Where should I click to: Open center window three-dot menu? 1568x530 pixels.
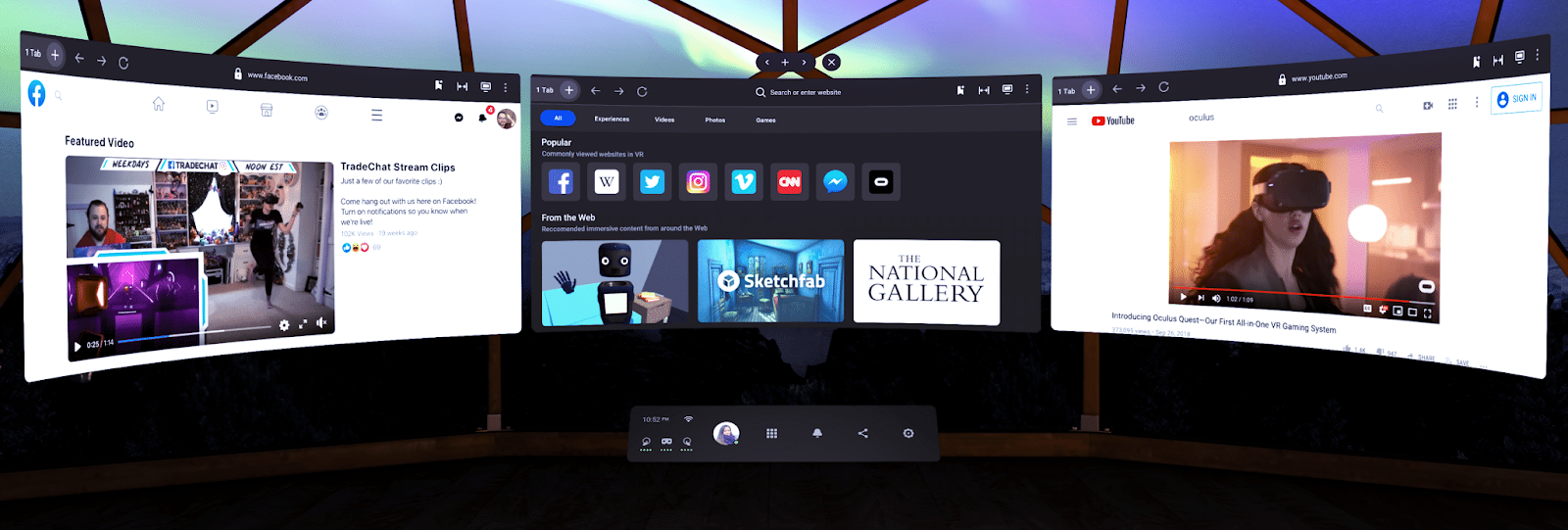pos(1027,89)
